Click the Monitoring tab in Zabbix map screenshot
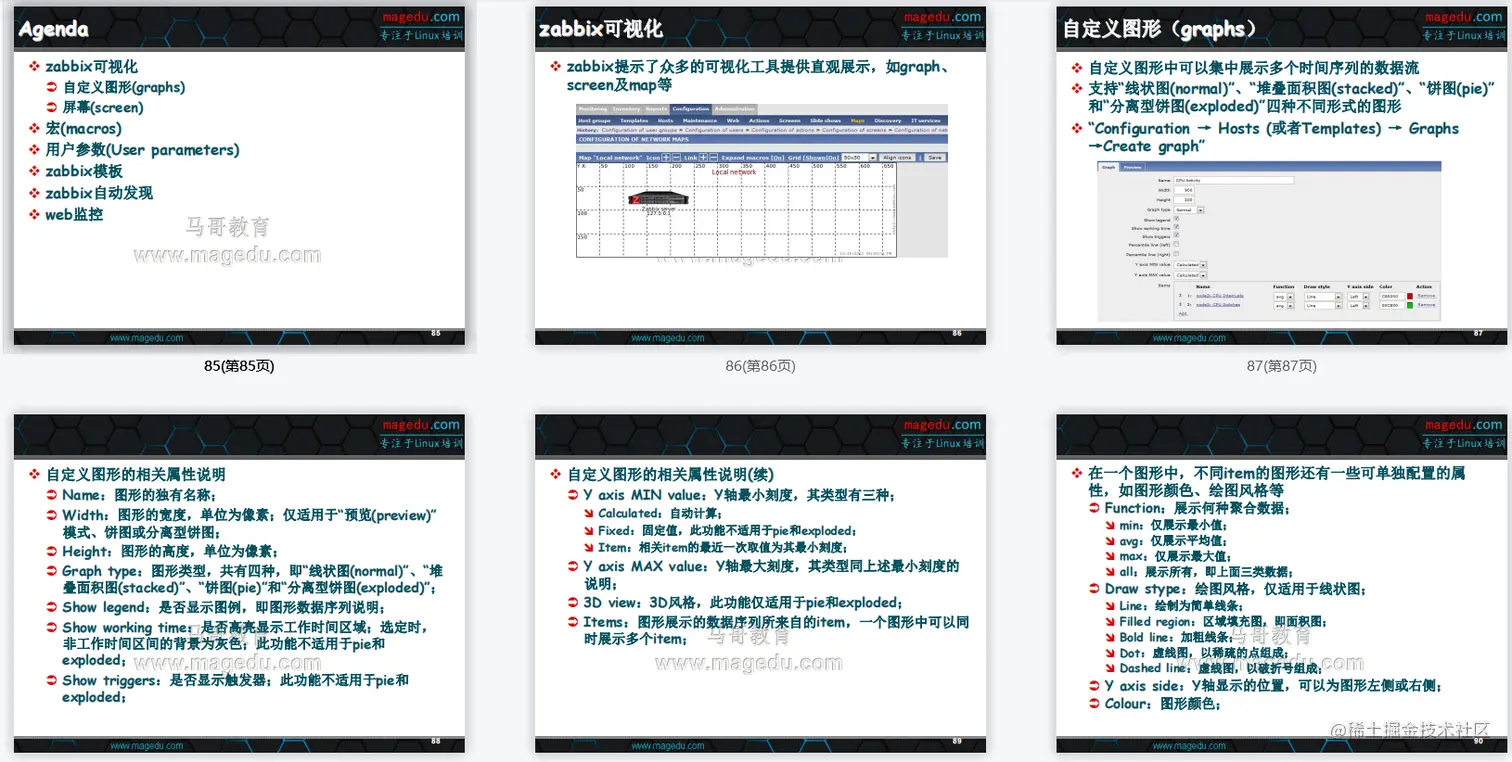 tap(593, 109)
